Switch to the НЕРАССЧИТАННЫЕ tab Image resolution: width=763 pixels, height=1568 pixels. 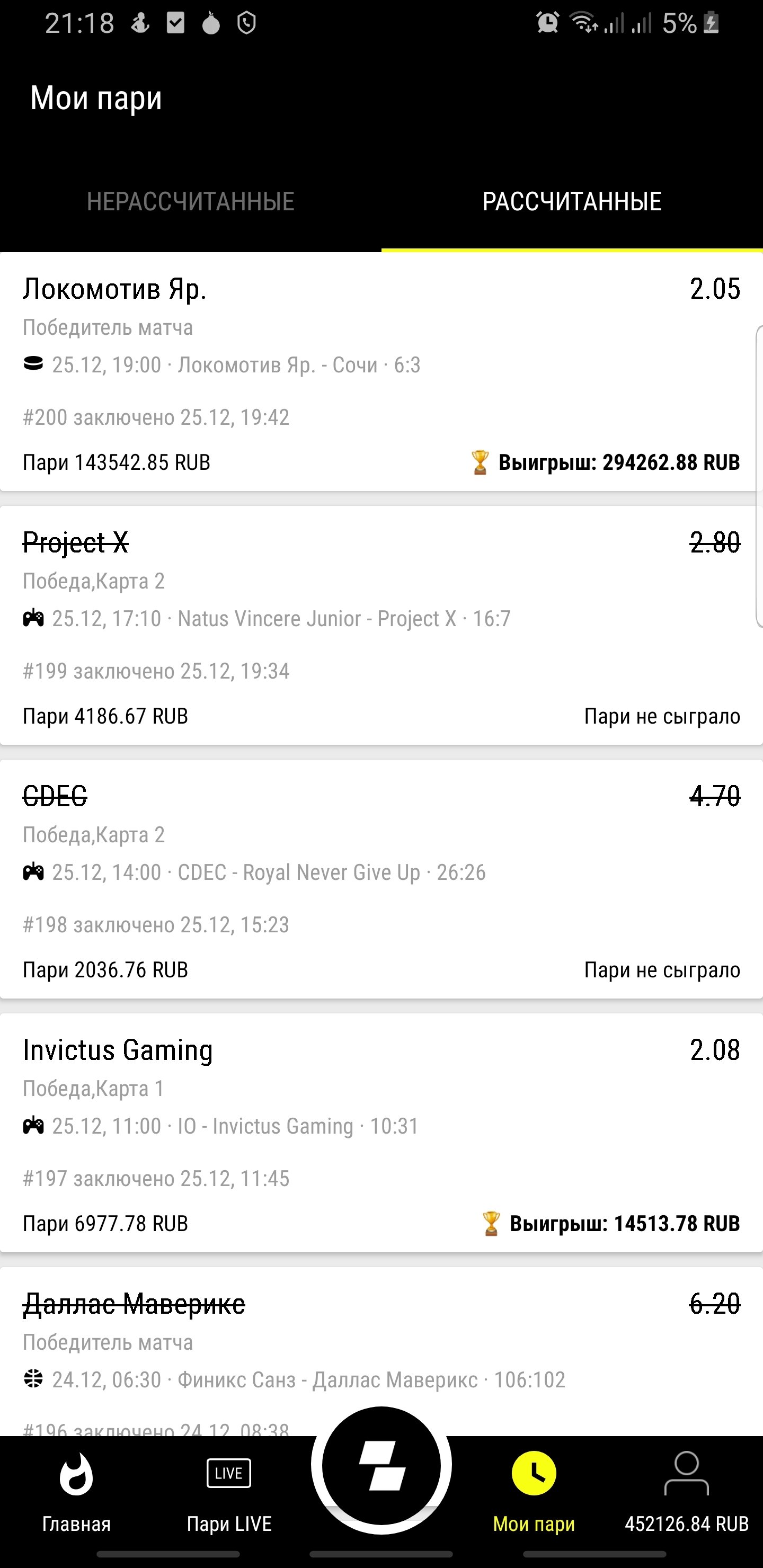(x=191, y=201)
